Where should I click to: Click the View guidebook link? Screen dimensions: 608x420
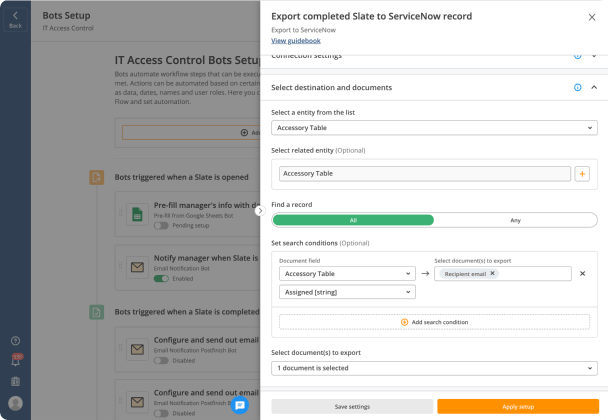[296, 41]
